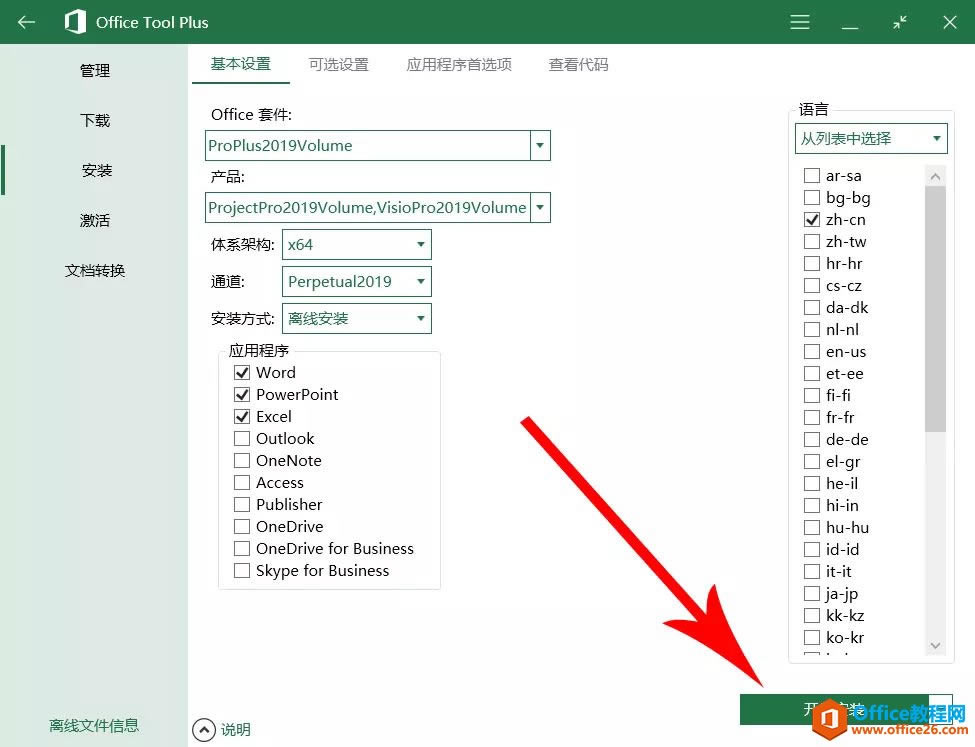Enable Skype for Business installation
The width and height of the screenshot is (975, 747).
pyautogui.click(x=241, y=570)
